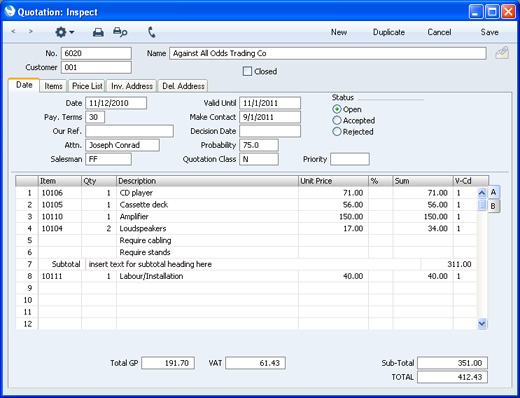The image size is (520, 398).
Task: Click the Attn. field with Joseph Conrad
Action: [x=122, y=145]
